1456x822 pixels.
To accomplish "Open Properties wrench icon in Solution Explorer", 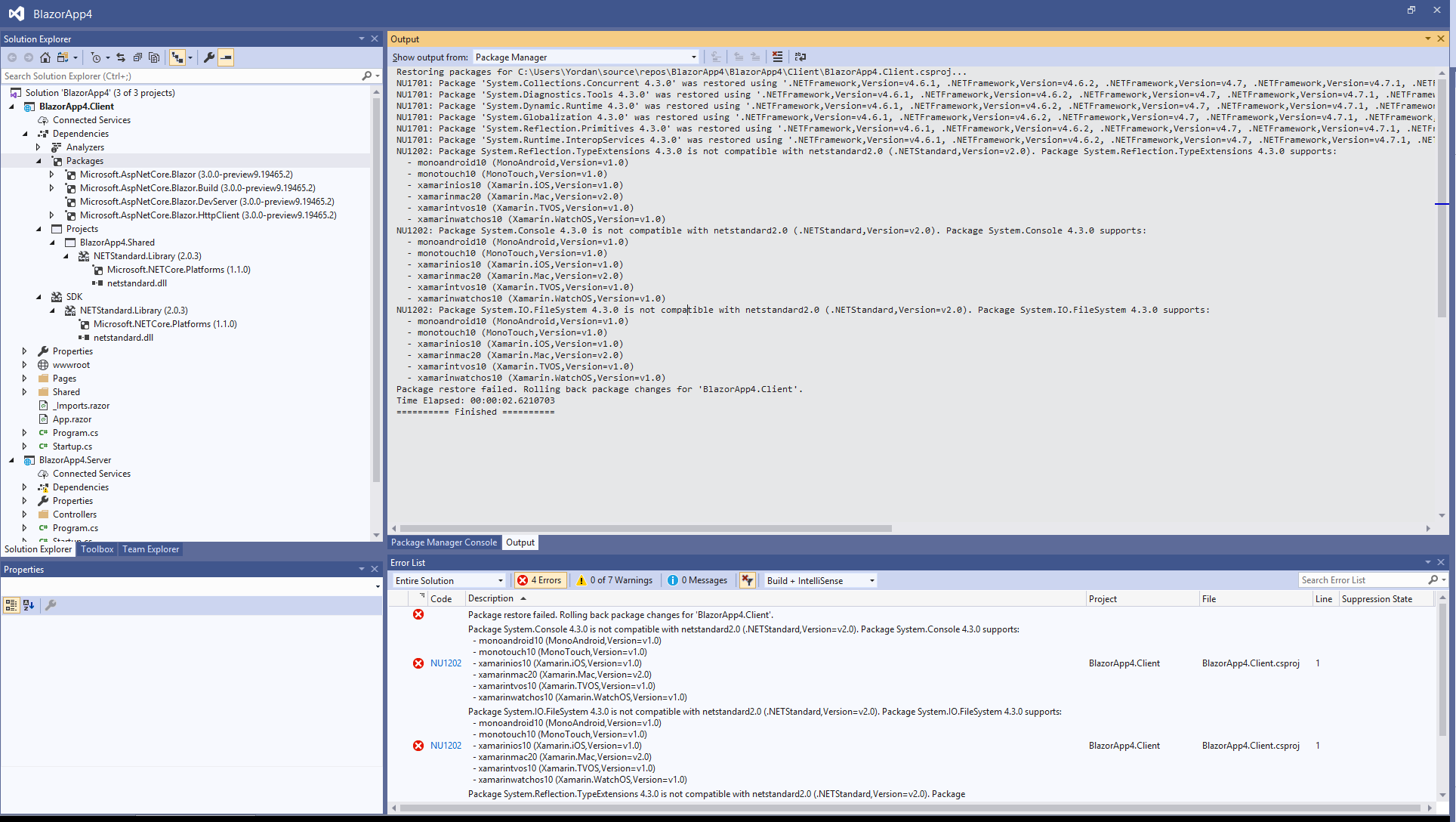I will (x=209, y=57).
